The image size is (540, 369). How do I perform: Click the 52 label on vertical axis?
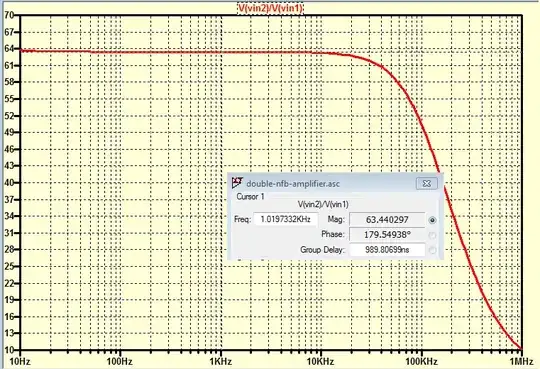click(9, 116)
